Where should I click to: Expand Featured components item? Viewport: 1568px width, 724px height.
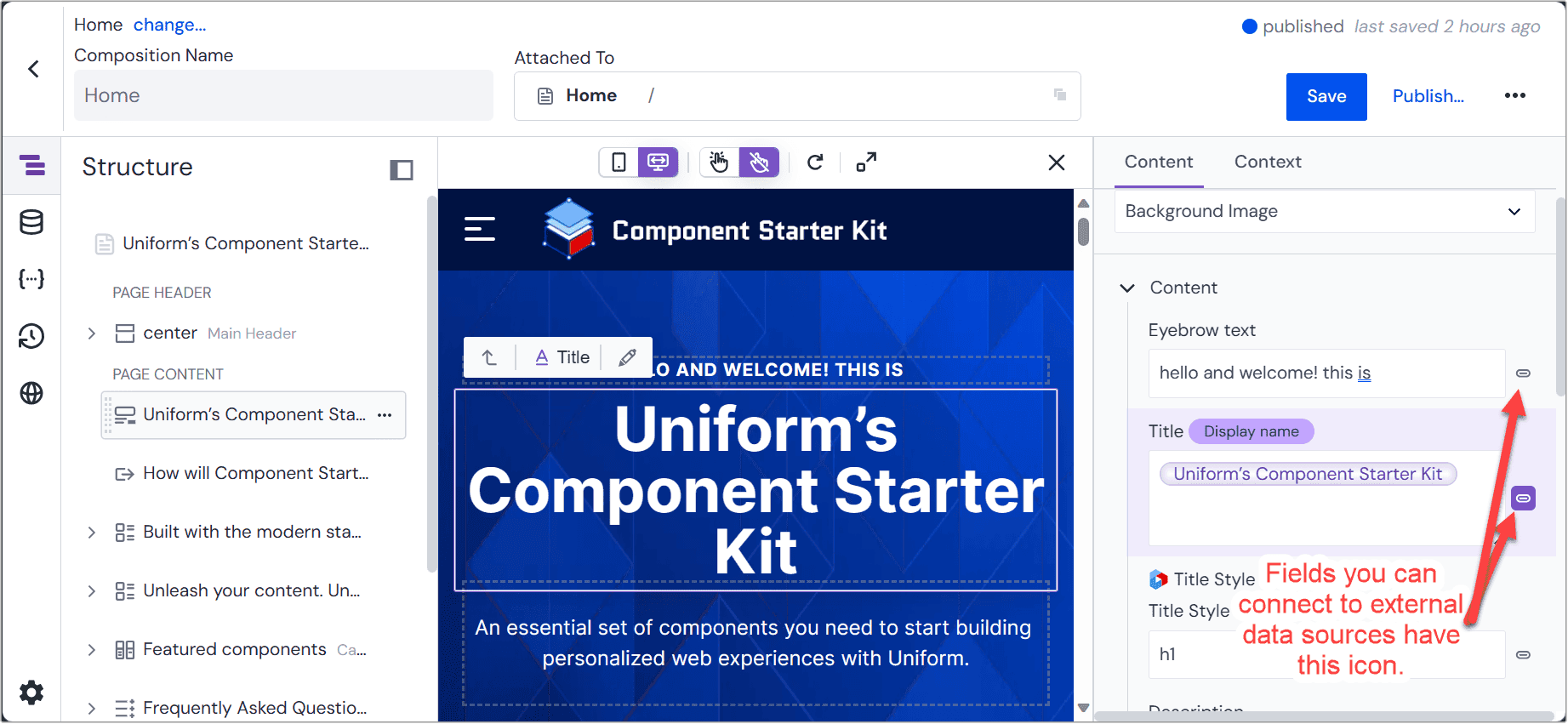click(x=92, y=650)
